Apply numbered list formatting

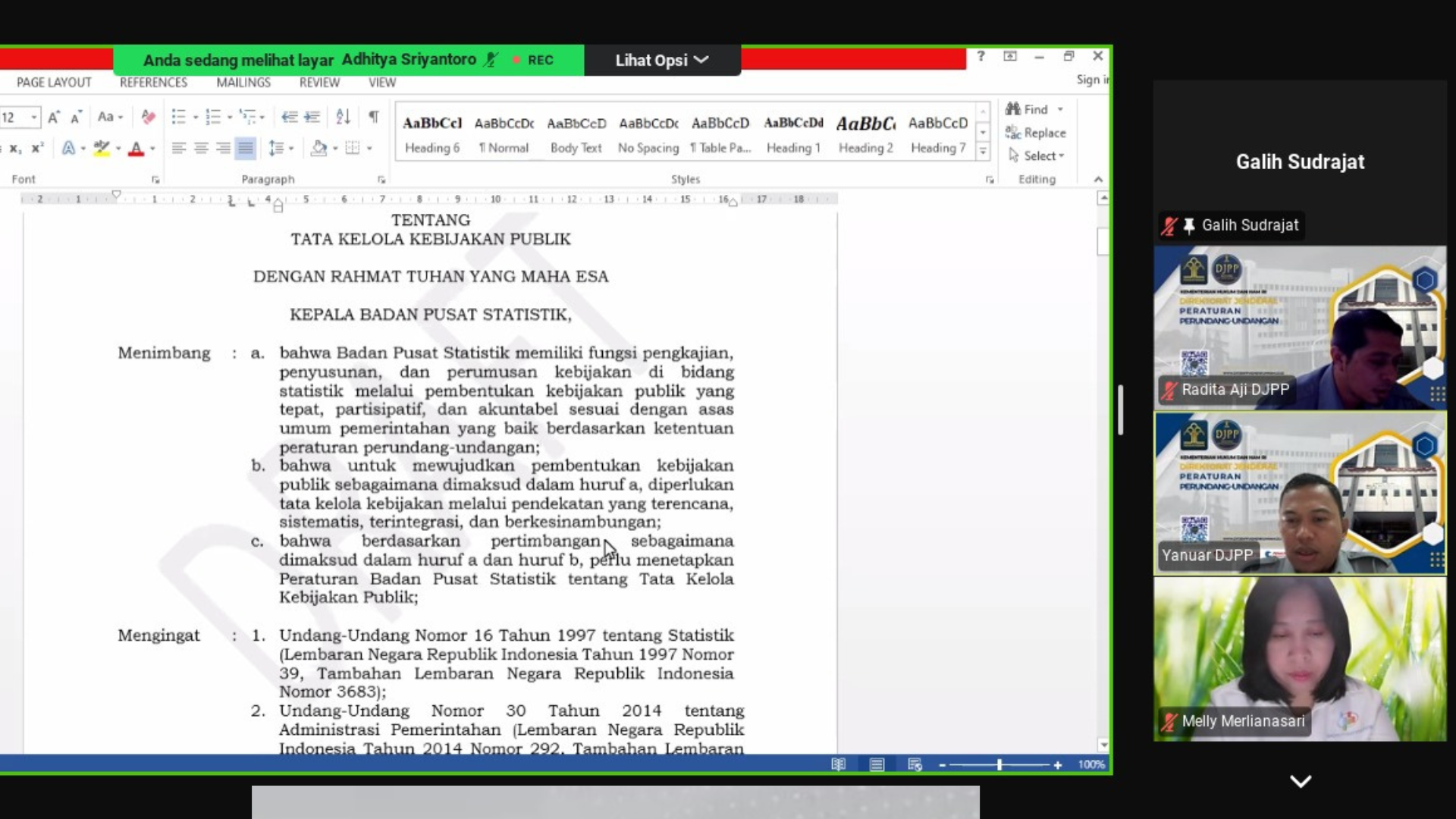213,117
